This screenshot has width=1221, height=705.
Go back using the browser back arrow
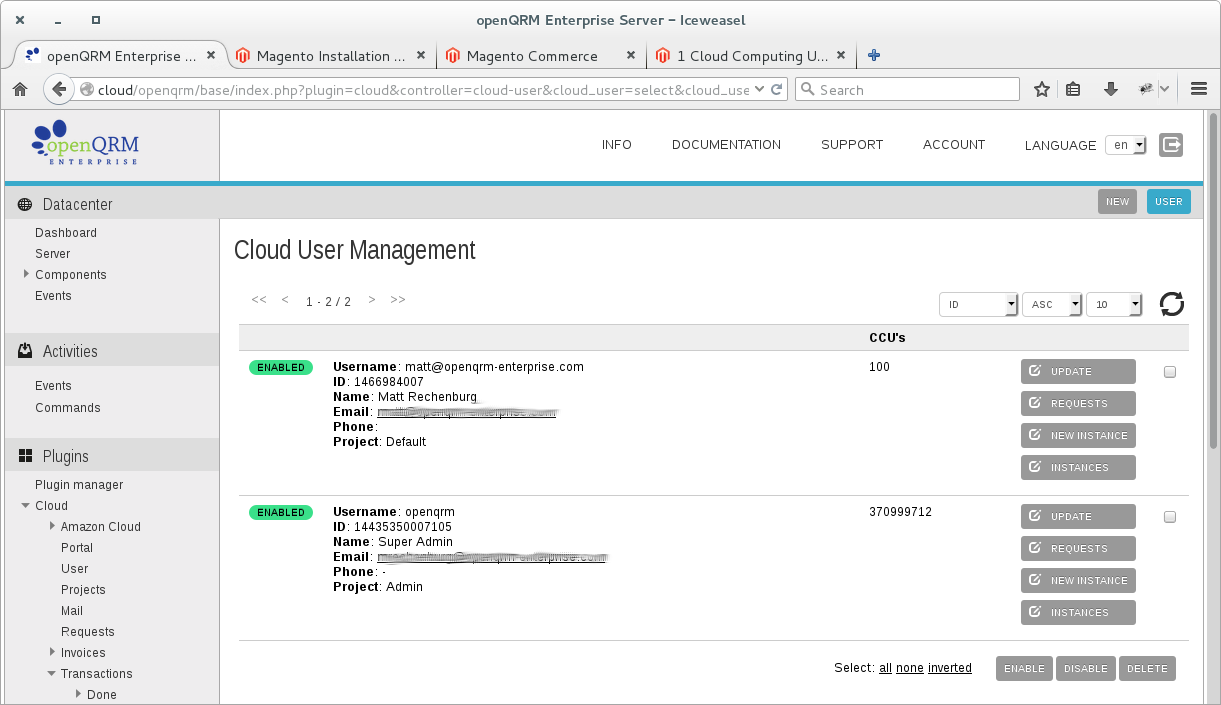tap(59, 89)
